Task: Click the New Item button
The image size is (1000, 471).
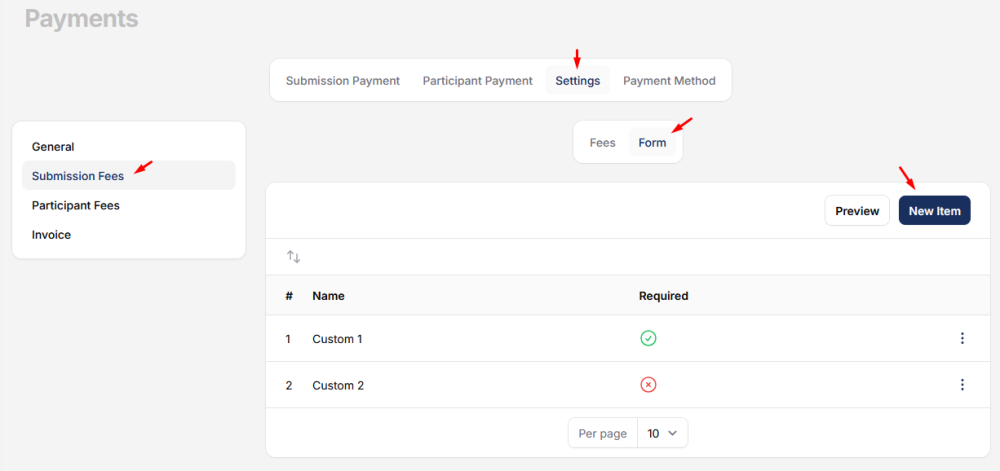Action: pyautogui.click(x=934, y=211)
